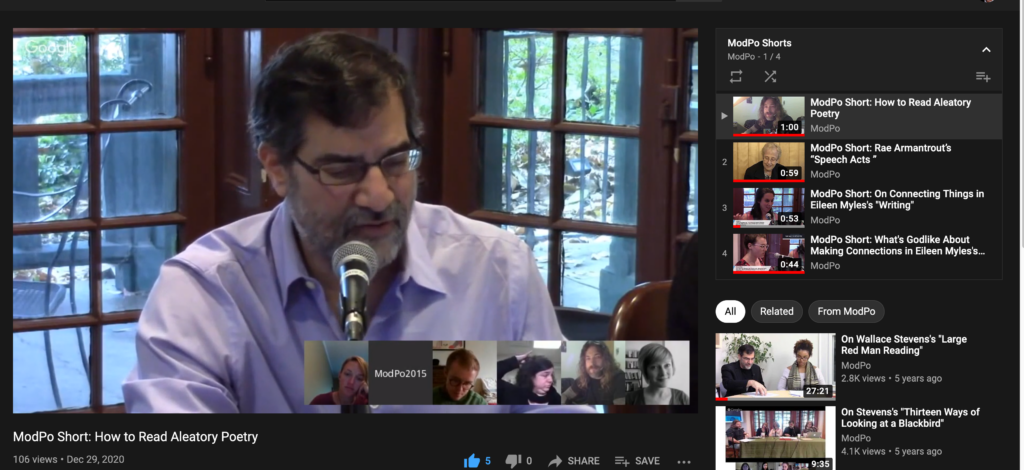Click the 'ModPo - 1 / 4' playlist subtitle
The image size is (1024, 470).
pyautogui.click(x=754, y=57)
